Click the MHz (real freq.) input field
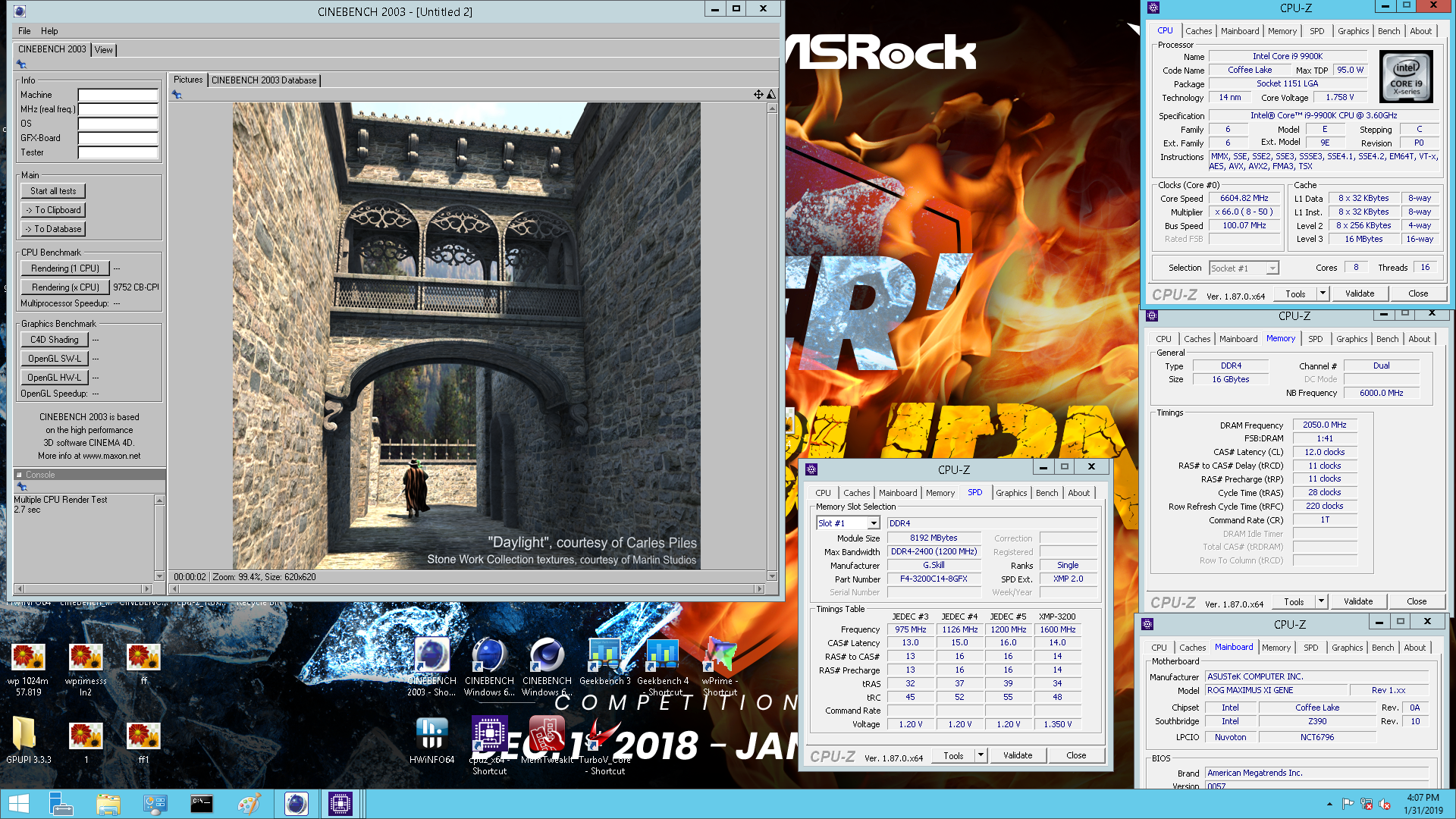1456x819 pixels. tap(118, 110)
